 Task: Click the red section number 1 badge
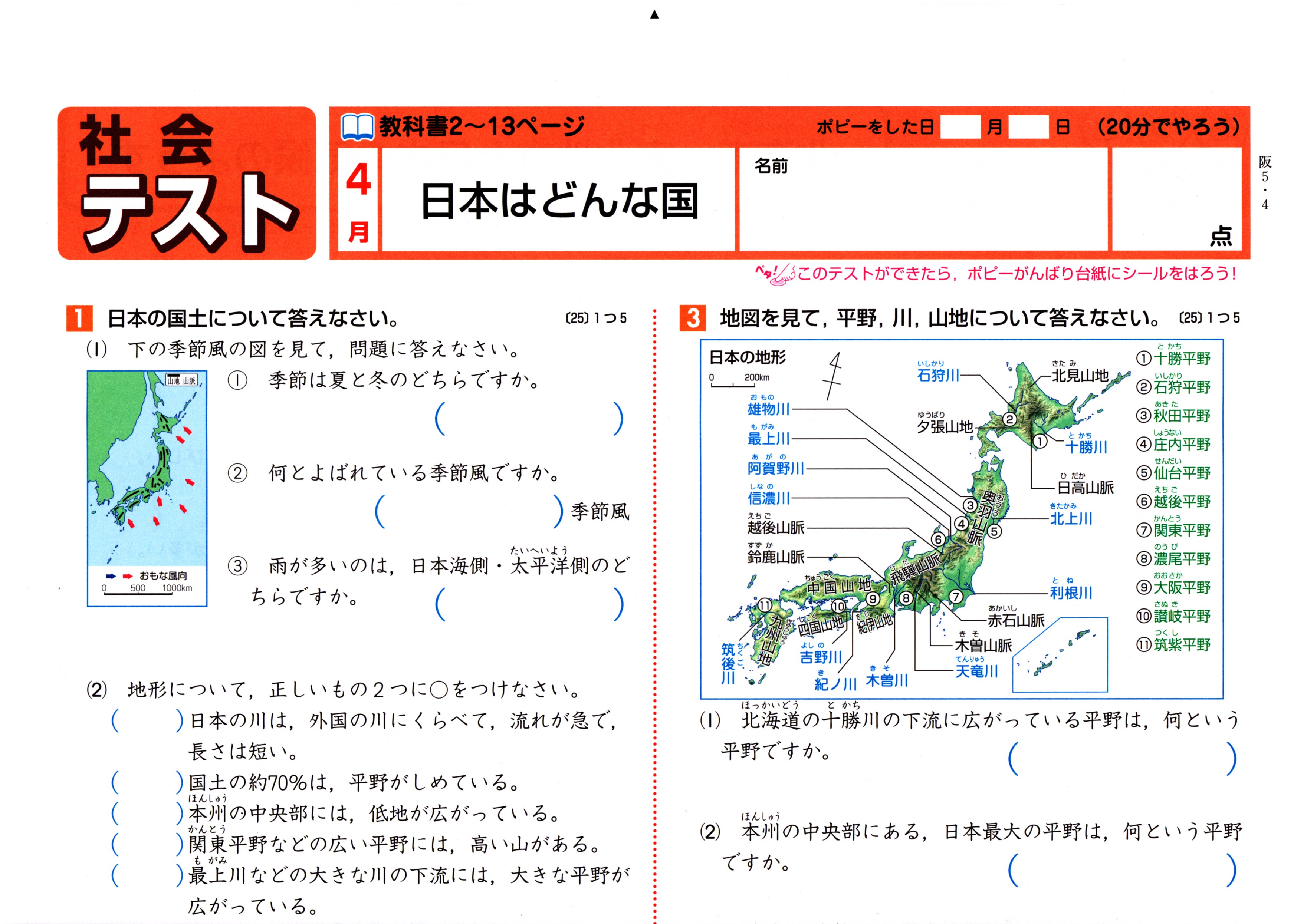point(79,318)
